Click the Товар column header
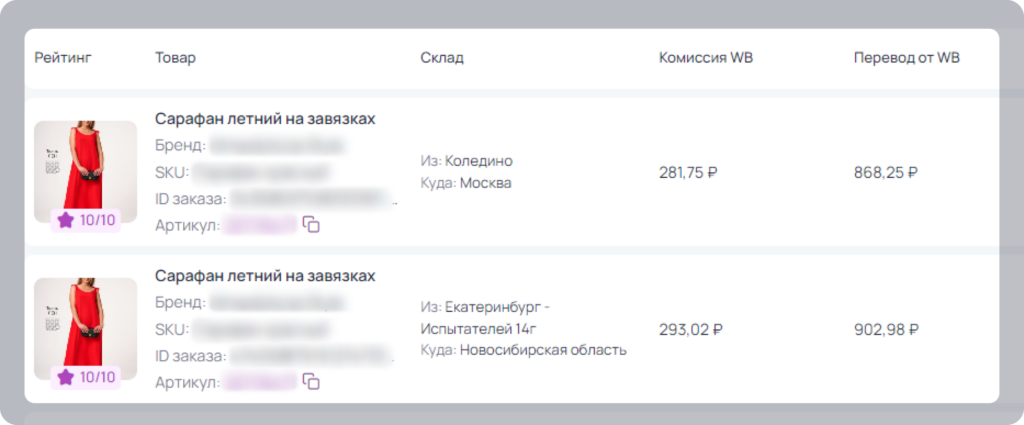Viewport: 1024px width, 425px height. point(175,58)
